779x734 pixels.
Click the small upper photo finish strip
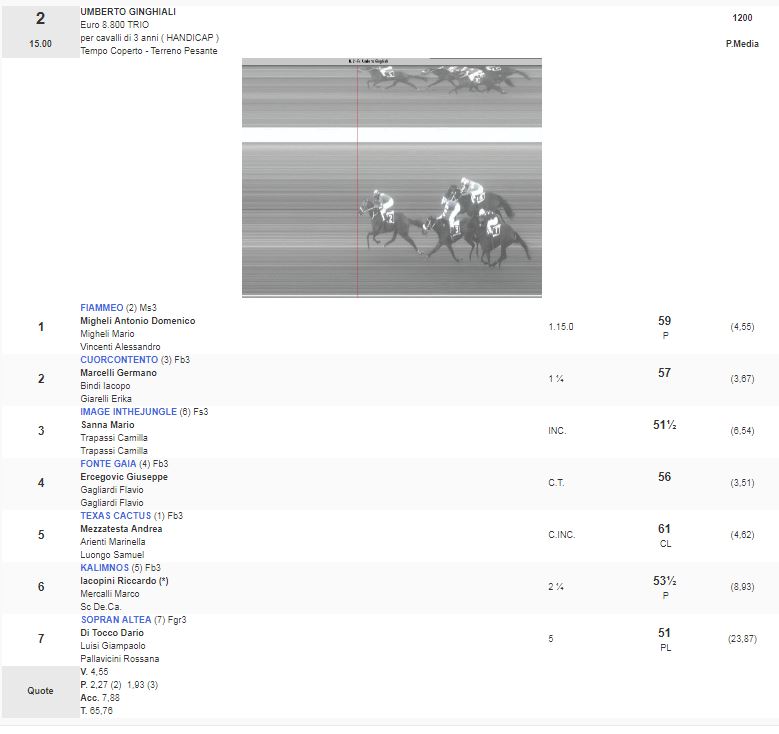[x=391, y=92]
